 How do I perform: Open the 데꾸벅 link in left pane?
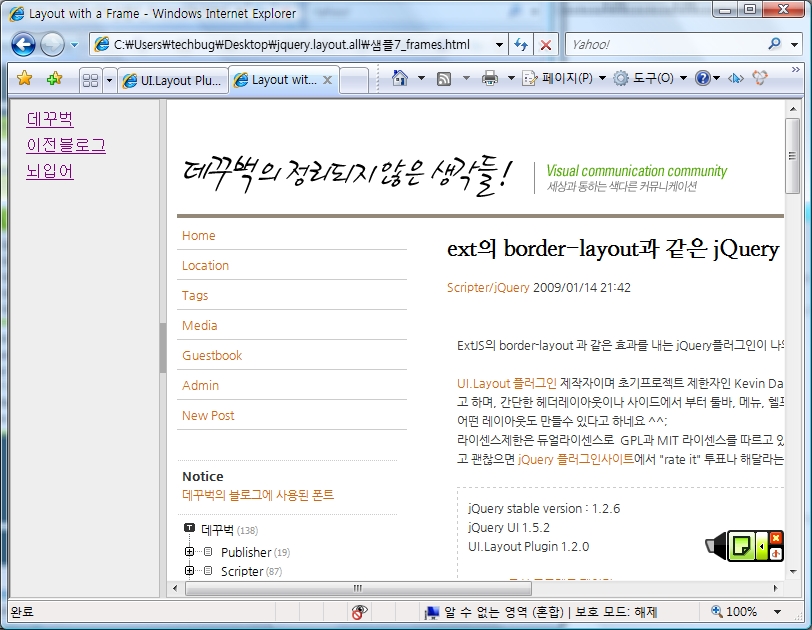pos(50,119)
